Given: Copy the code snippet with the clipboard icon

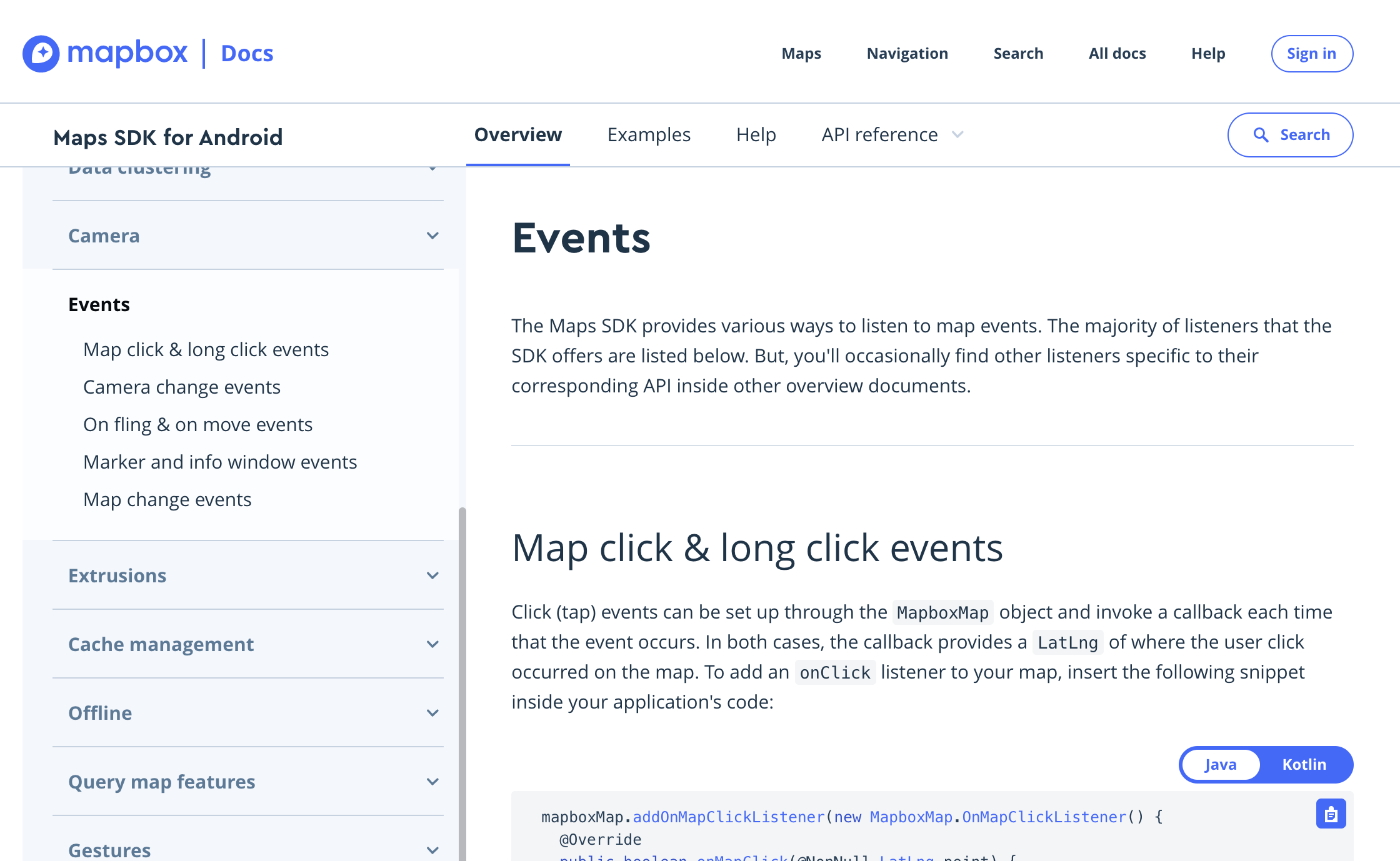Looking at the screenshot, I should 1331,814.
